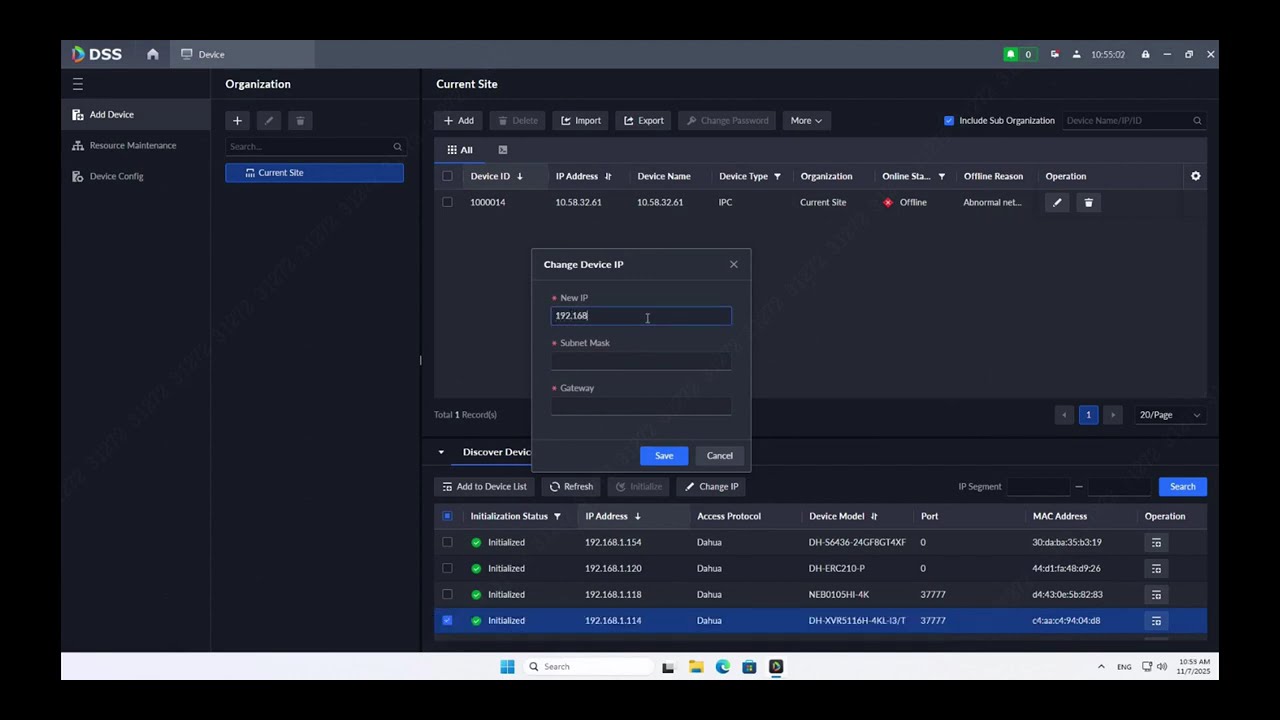Open operation icon for 192.168.1.118 row
Image resolution: width=1280 pixels, height=720 pixels.
tap(1156, 594)
